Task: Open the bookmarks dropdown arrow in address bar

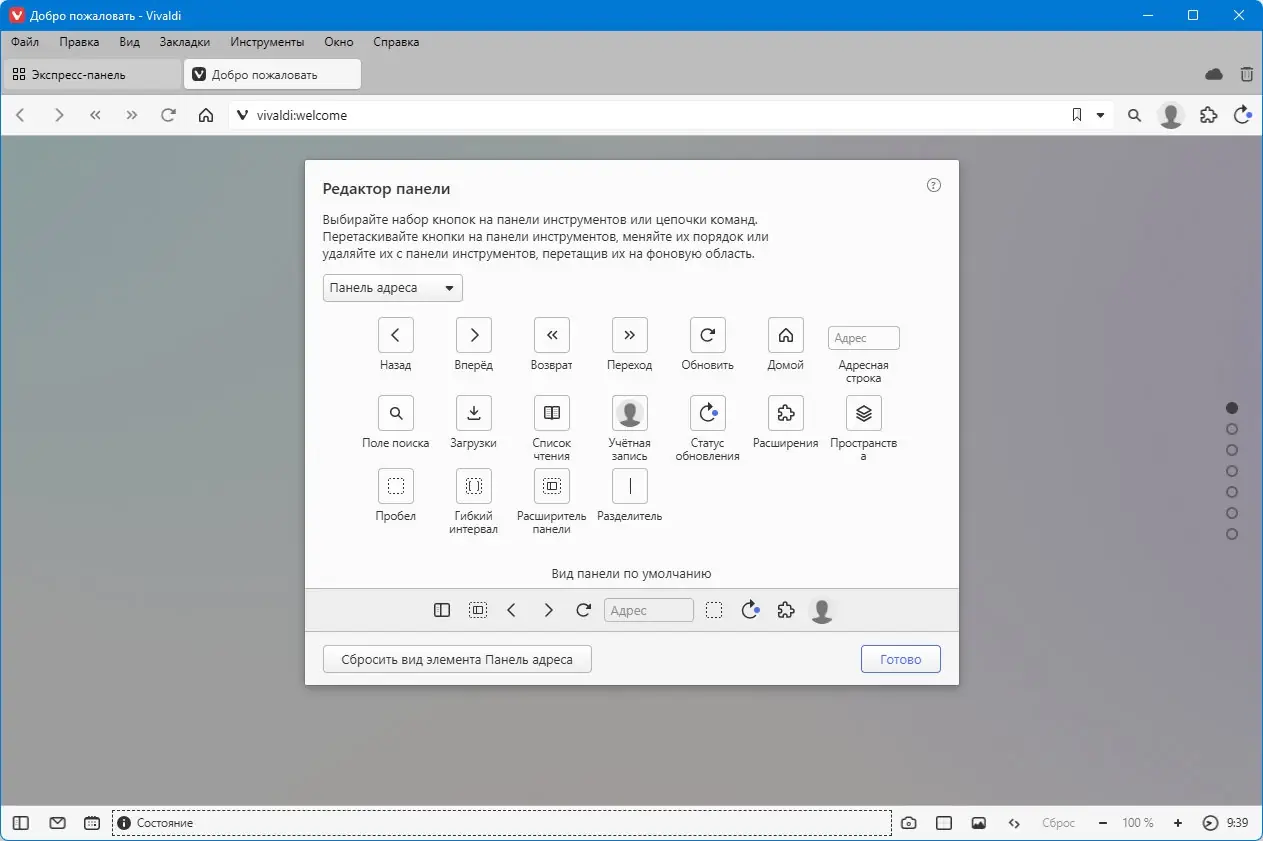Action: pyautogui.click(x=1100, y=115)
